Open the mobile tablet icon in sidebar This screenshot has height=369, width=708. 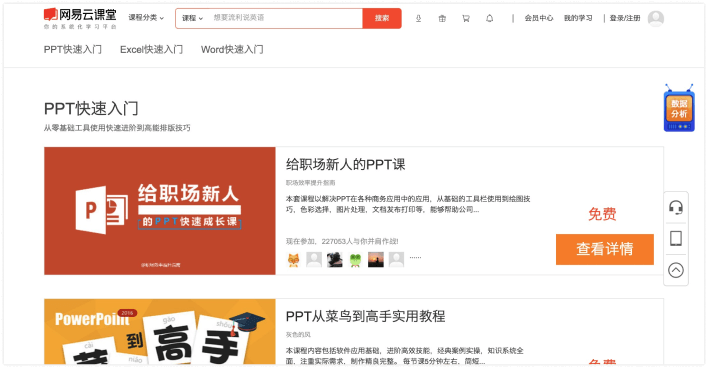675,238
